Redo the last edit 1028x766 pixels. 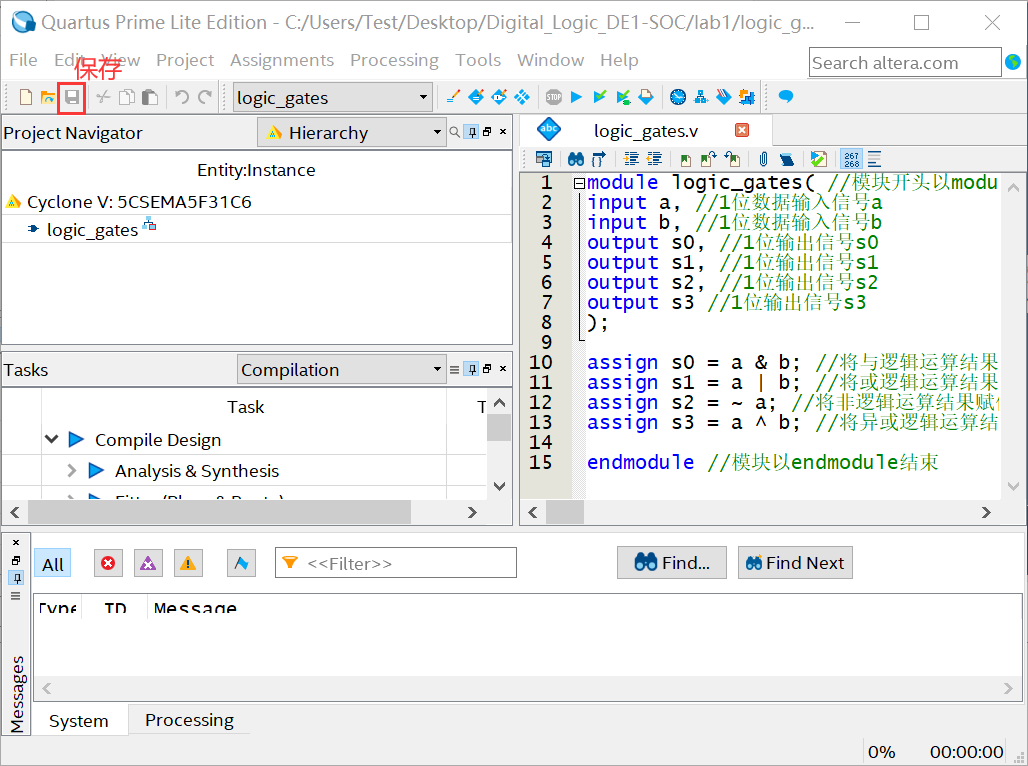click(x=205, y=98)
